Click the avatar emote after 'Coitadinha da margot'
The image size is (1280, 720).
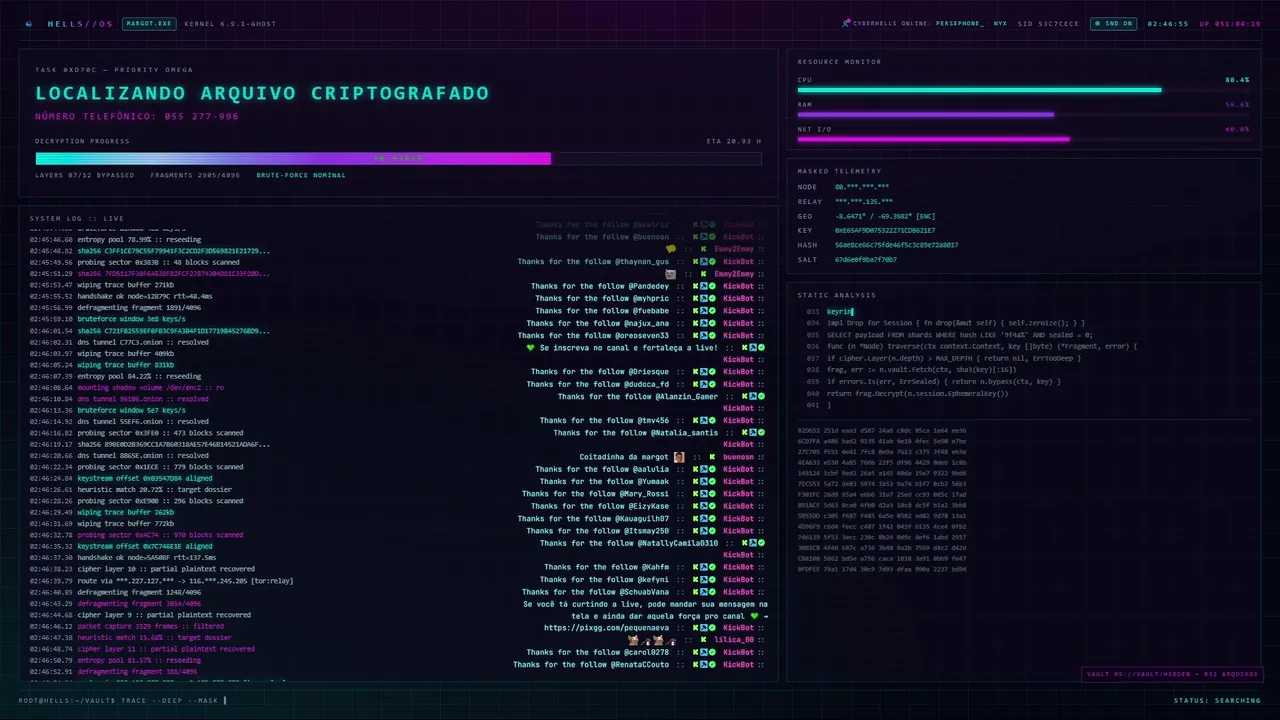coord(679,457)
